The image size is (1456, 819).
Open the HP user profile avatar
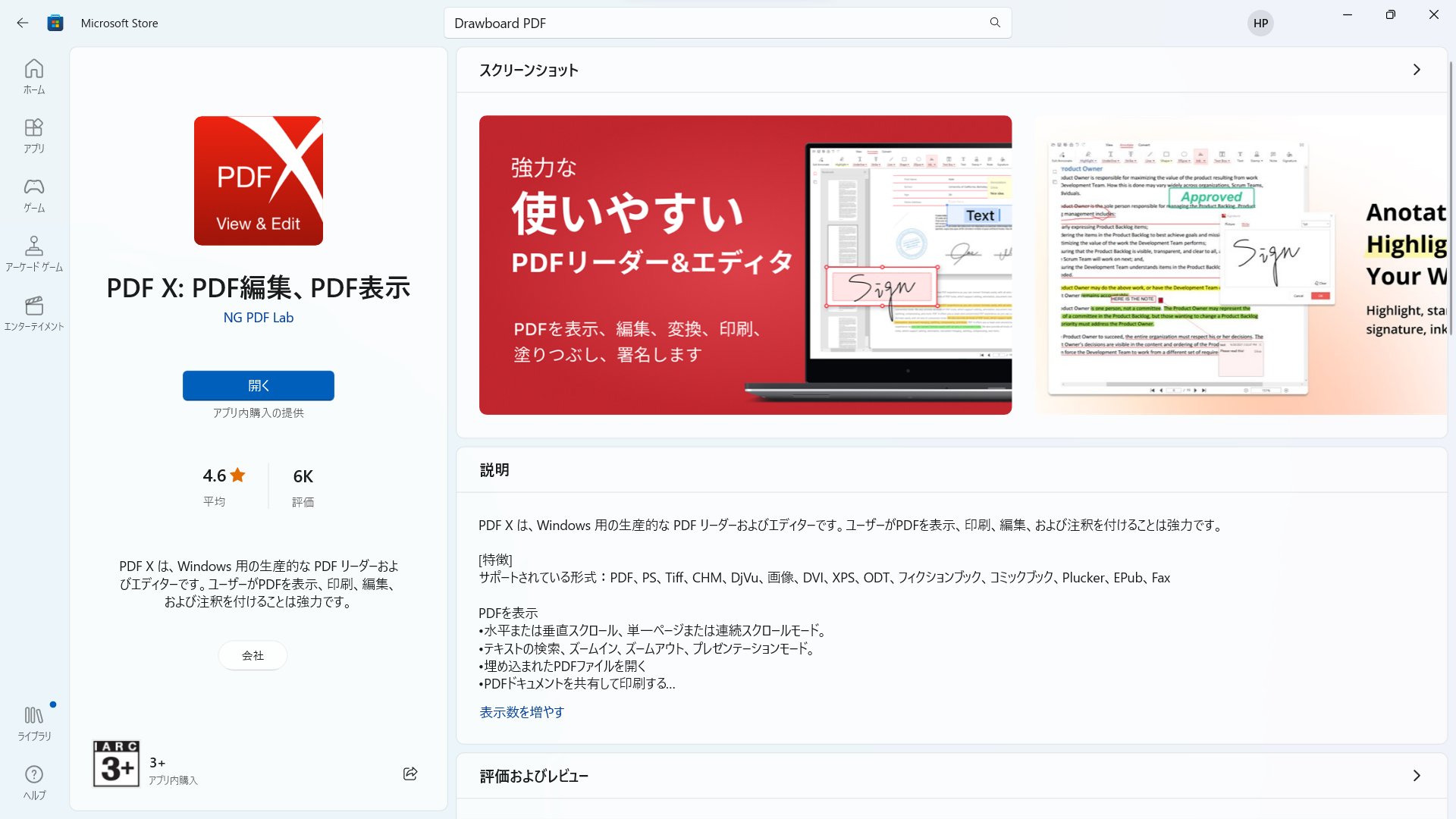1260,23
